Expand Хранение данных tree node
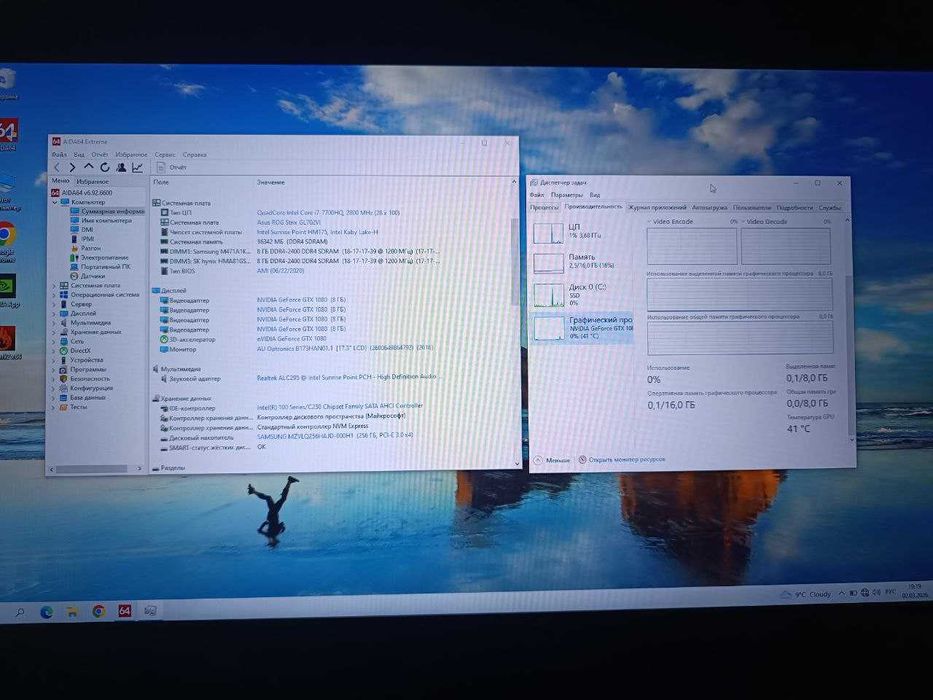 (54, 332)
